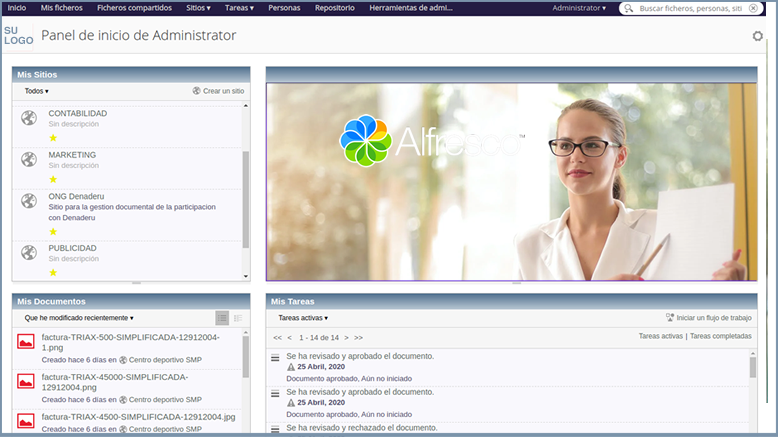This screenshot has height=437, width=778.
Task: Click the Mis Sitios scrollbar up arrow
Action: point(246,106)
